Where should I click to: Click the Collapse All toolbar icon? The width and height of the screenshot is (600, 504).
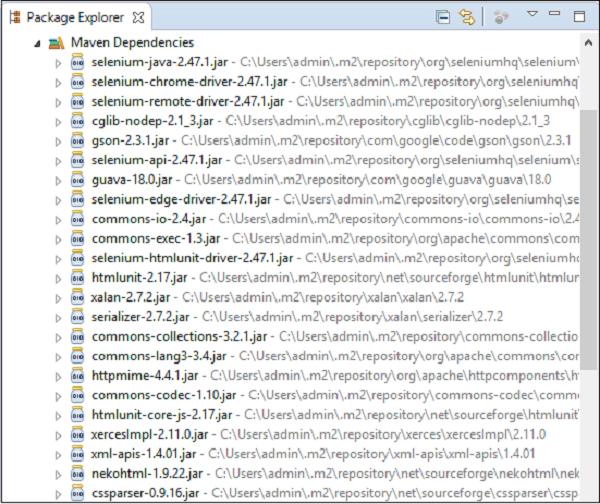tap(443, 17)
